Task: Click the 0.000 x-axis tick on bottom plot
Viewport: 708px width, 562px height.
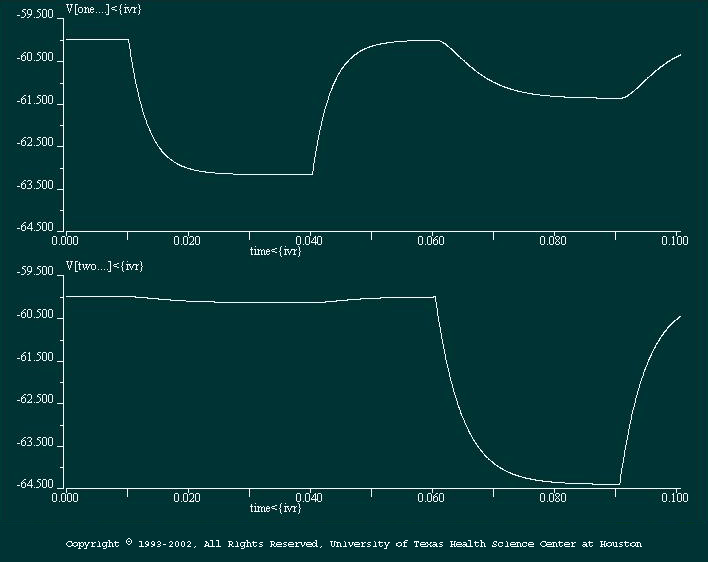Action: pos(65,497)
